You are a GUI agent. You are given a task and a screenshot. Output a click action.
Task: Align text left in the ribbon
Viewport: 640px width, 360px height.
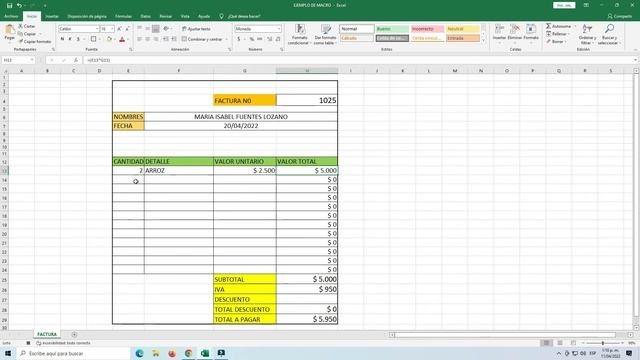click(140, 39)
